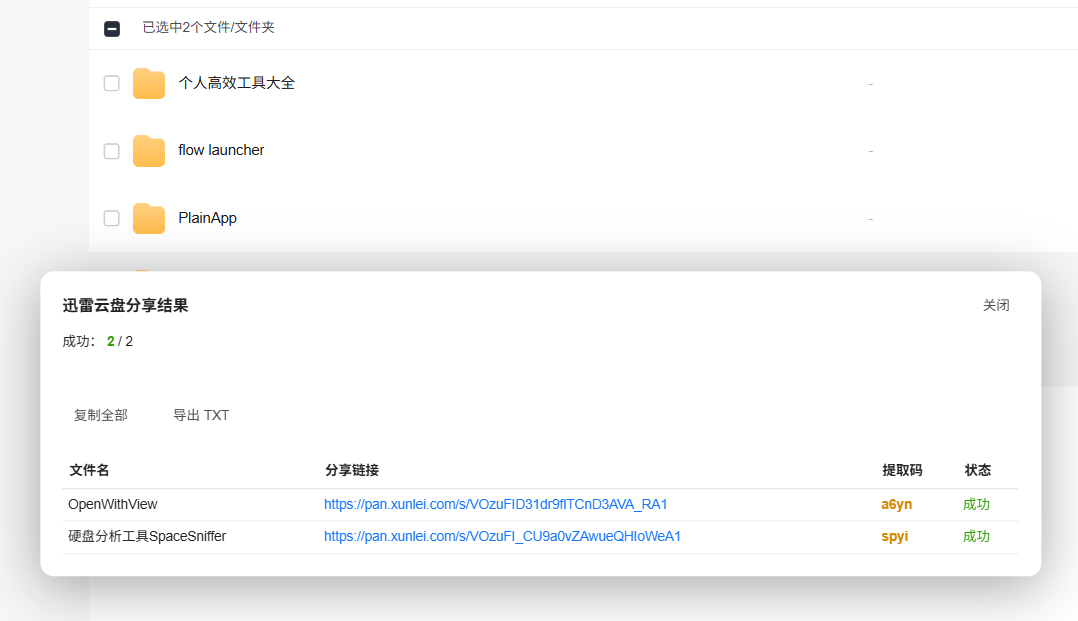Viewport: 1078px width, 621px height.
Task: Click the PlainApp folder icon
Action: click(x=148, y=218)
